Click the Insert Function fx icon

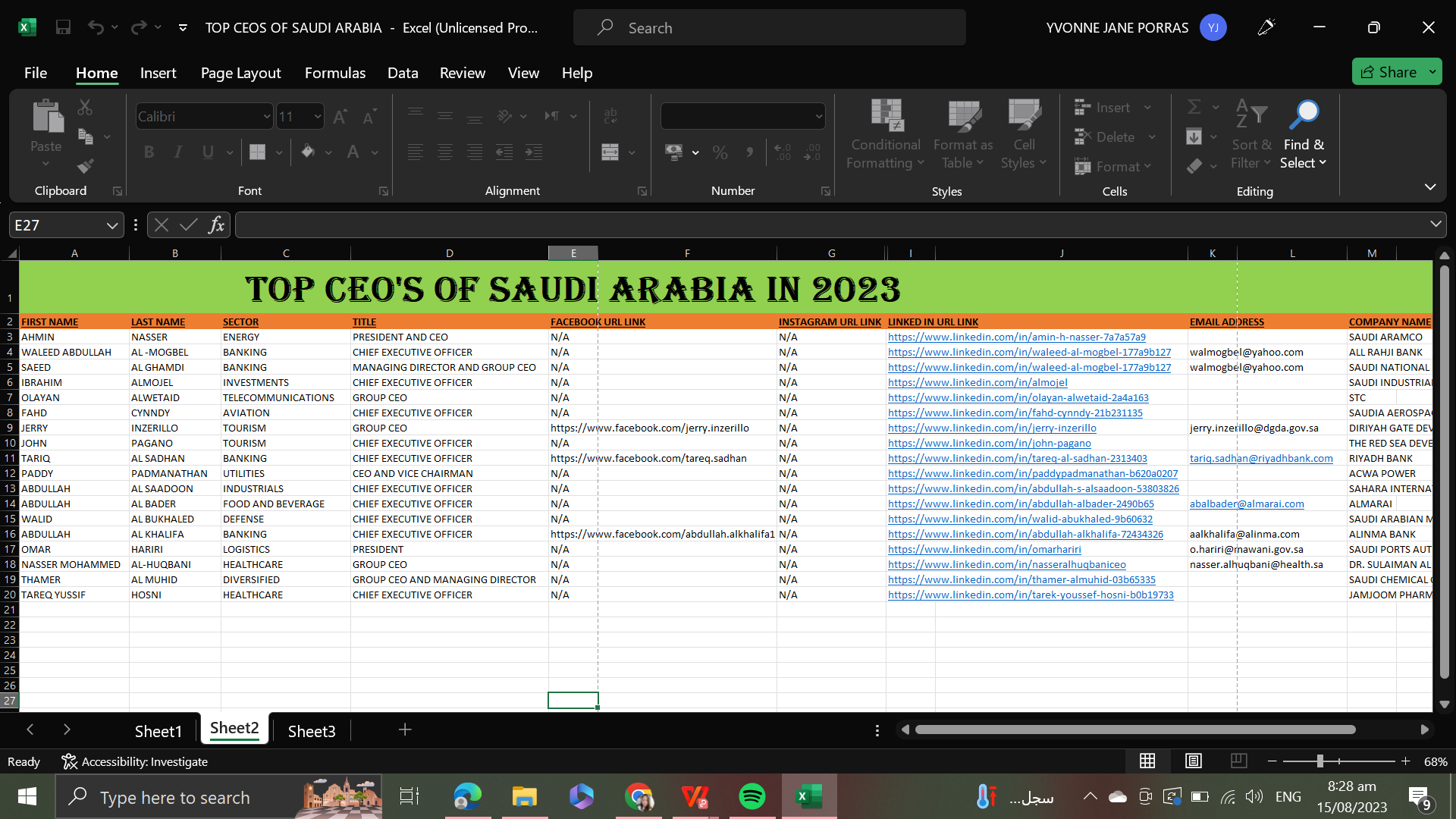[x=216, y=225]
